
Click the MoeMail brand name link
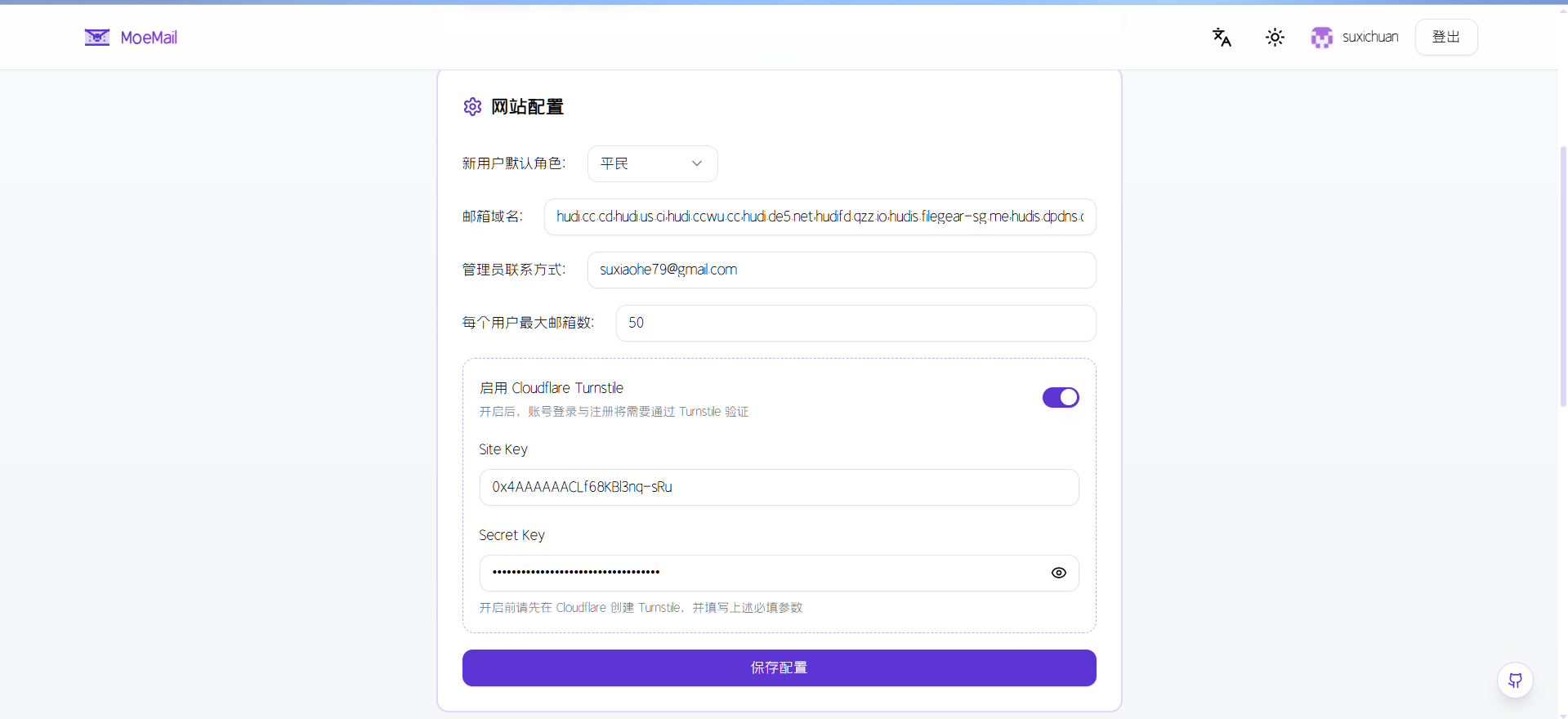pyautogui.click(x=149, y=38)
